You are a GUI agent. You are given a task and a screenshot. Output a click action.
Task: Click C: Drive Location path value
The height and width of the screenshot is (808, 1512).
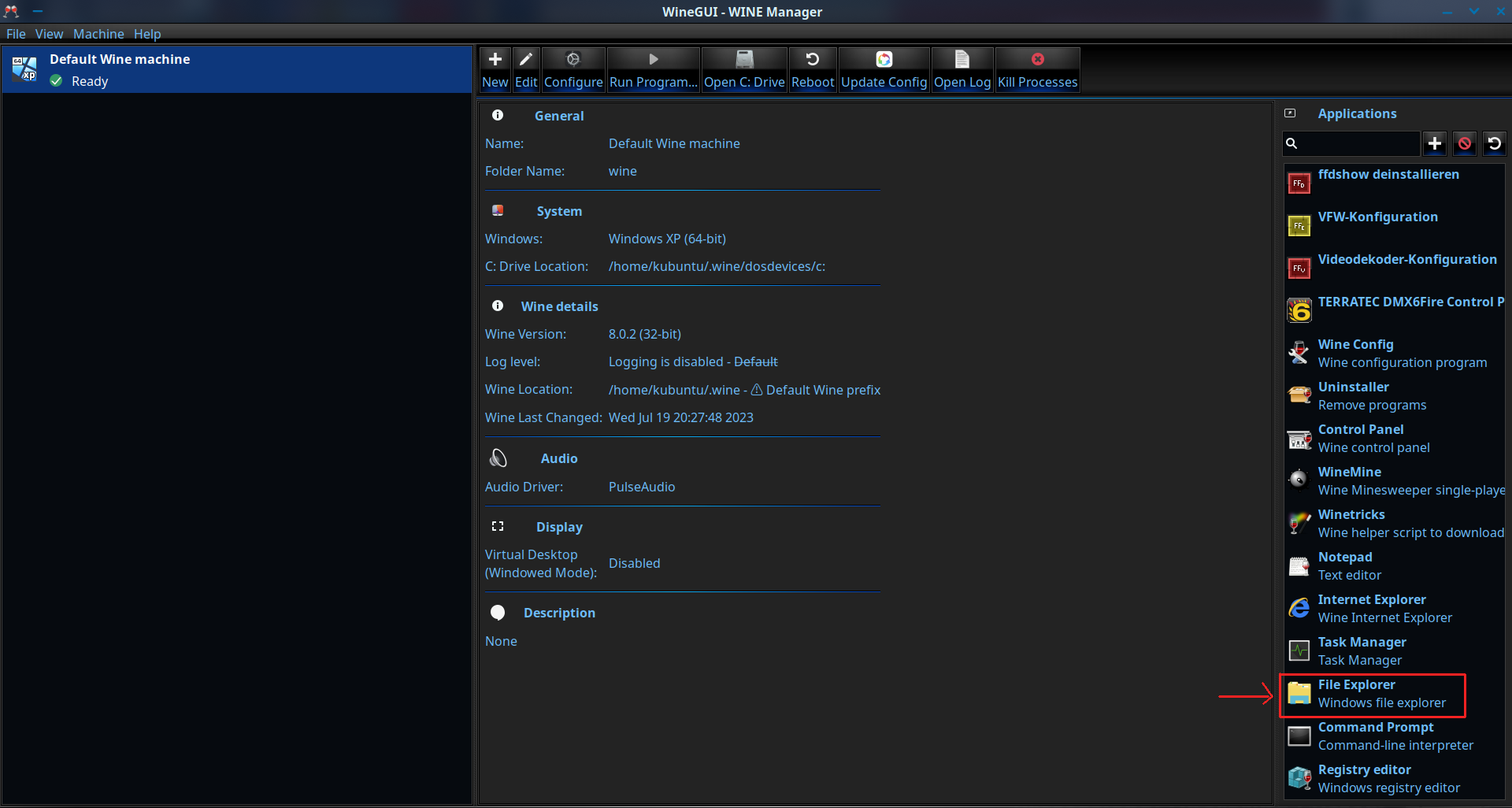tap(717, 266)
